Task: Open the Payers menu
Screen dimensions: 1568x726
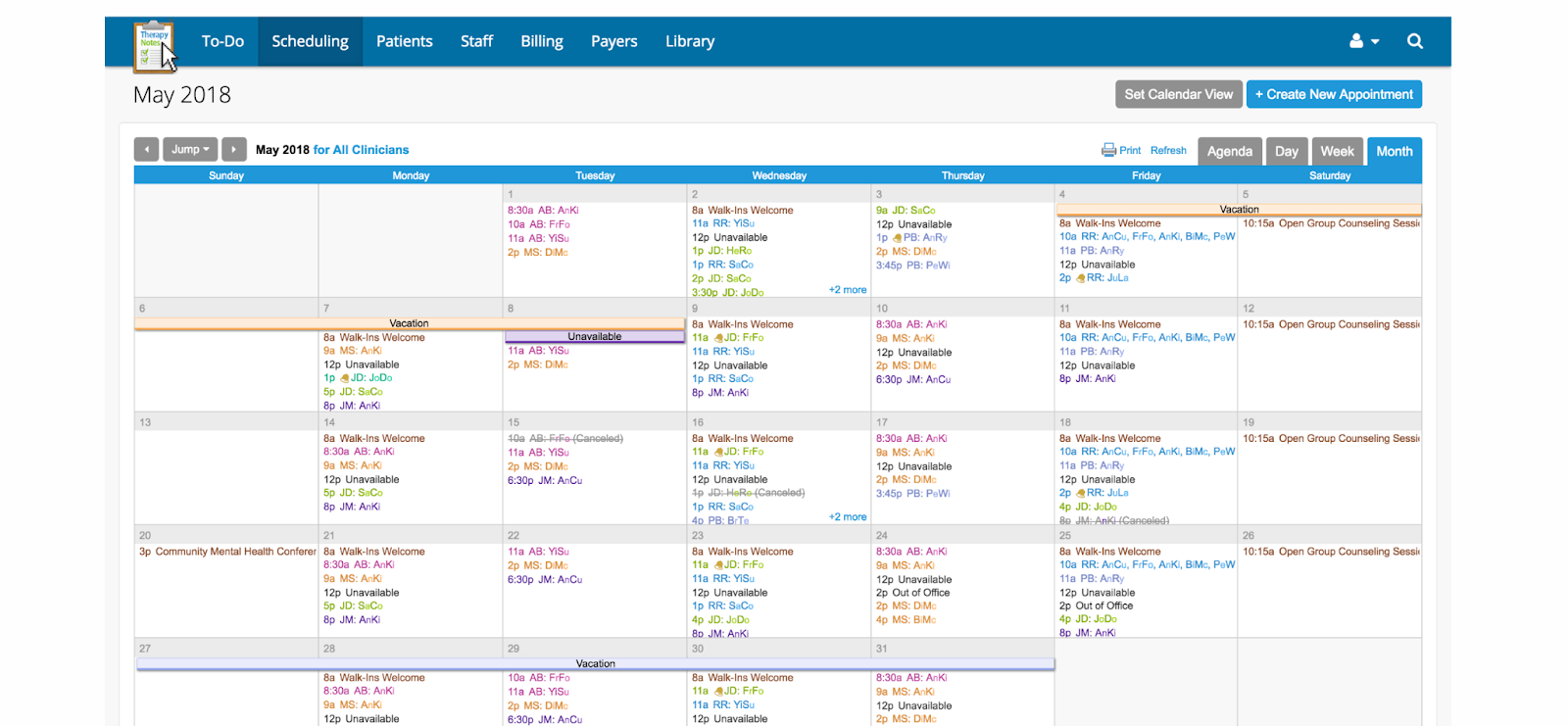Action: (x=613, y=41)
